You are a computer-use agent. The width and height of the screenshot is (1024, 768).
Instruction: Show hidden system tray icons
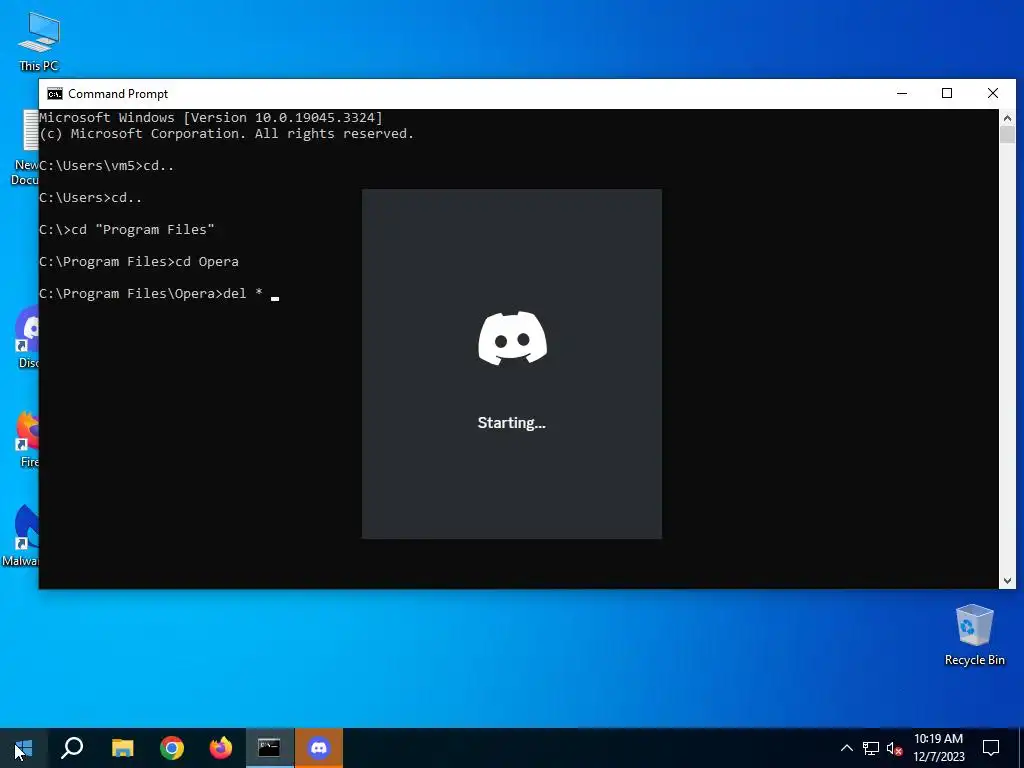coord(846,748)
